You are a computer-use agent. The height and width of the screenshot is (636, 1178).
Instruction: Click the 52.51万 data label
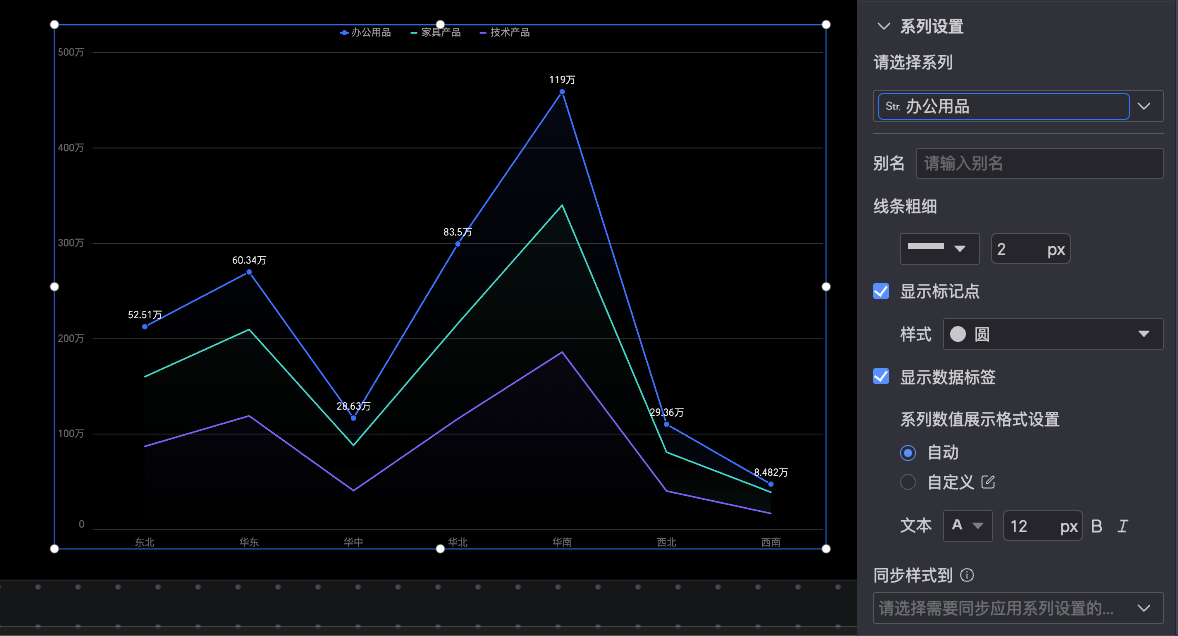tap(145, 315)
